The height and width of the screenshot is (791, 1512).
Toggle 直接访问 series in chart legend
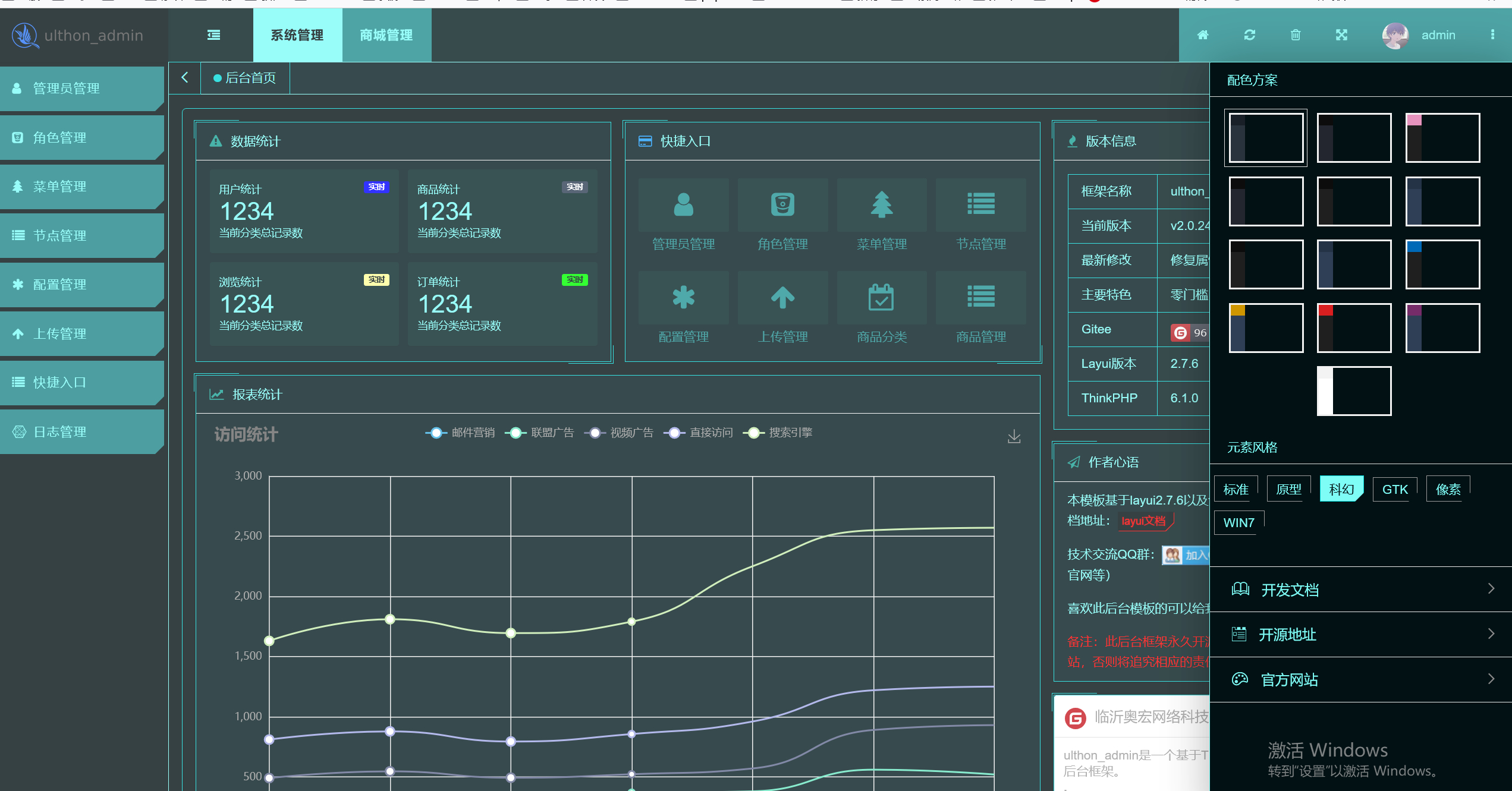698,433
